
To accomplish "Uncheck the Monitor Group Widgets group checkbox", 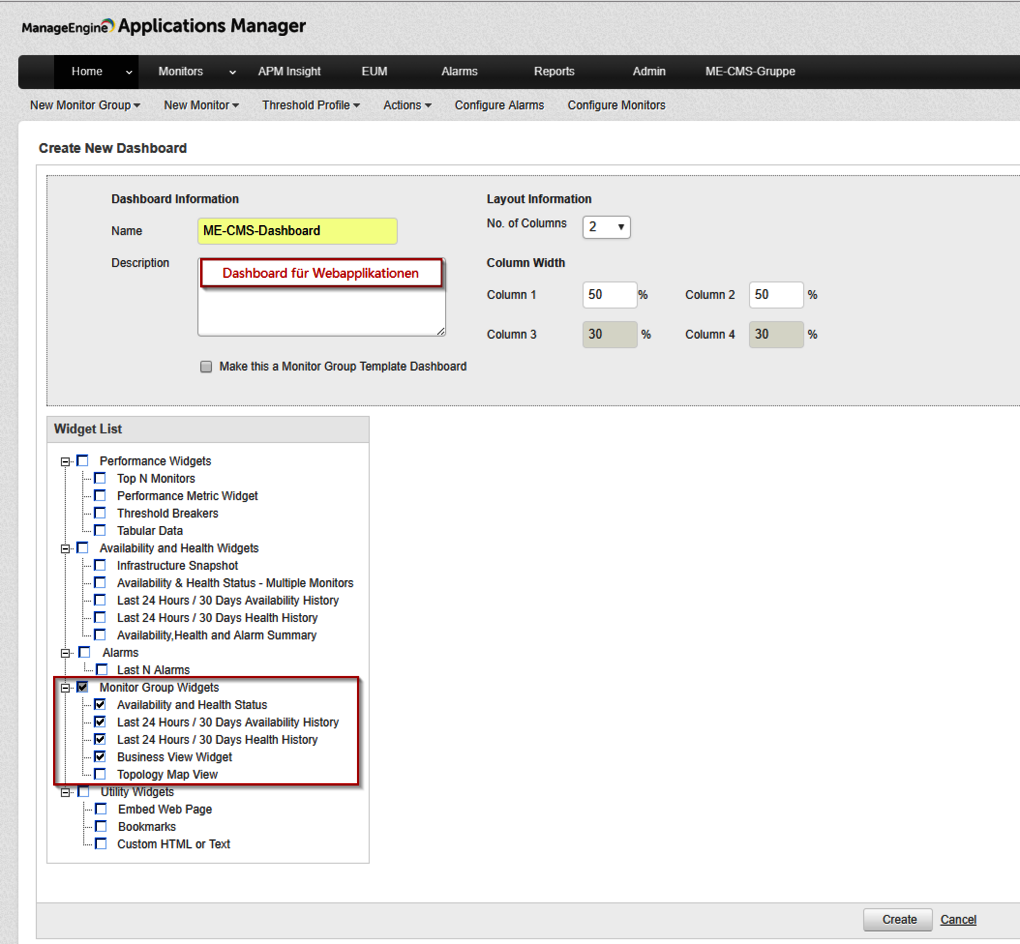I will 82,687.
